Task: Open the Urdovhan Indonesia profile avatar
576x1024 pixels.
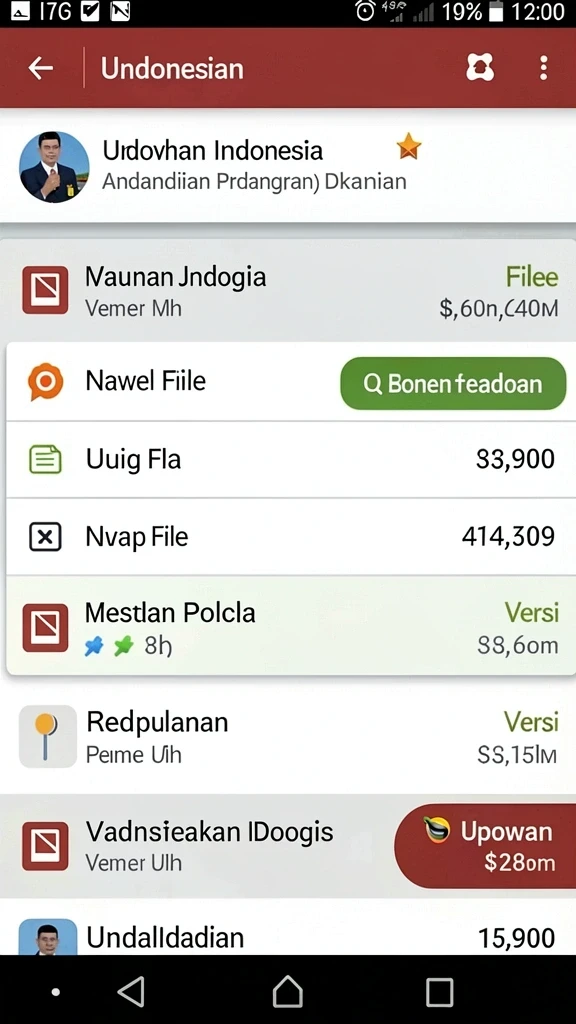Action: point(54,167)
